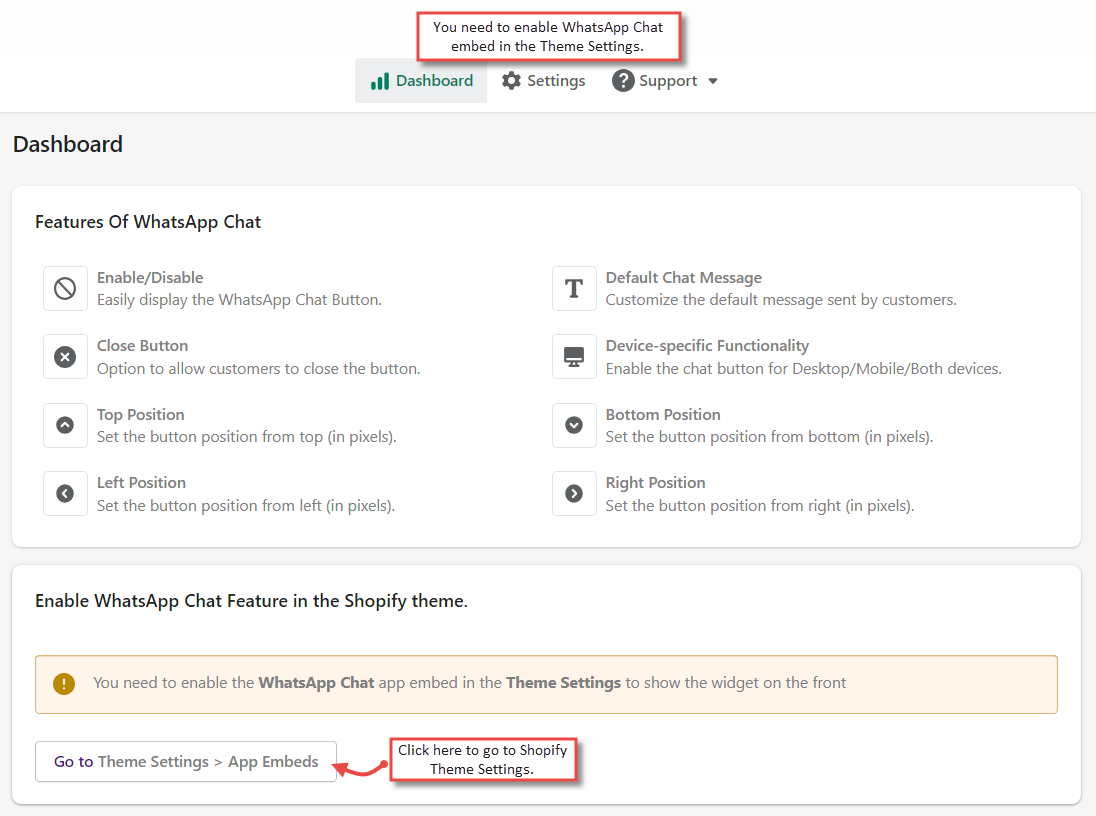Click the Close Button feature icon
Image resolution: width=1096 pixels, height=816 pixels.
pyautogui.click(x=65, y=357)
